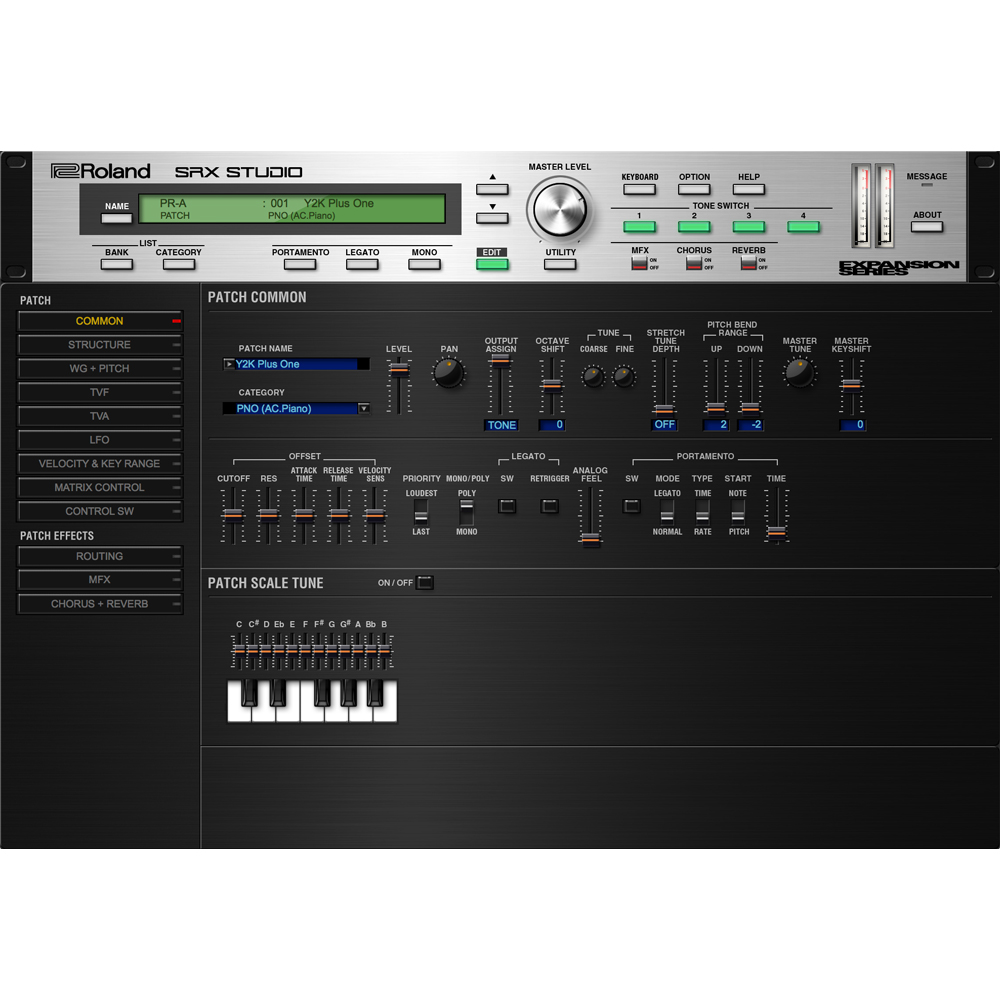Adjust the OUTPUT ASSIGN slider
Screen dimensions: 1000x1000
coord(501,361)
